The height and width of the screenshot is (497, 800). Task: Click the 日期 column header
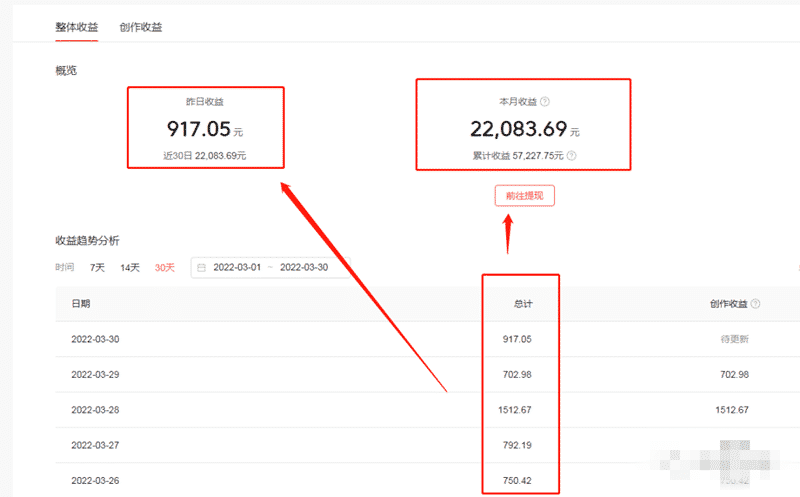(x=81, y=304)
